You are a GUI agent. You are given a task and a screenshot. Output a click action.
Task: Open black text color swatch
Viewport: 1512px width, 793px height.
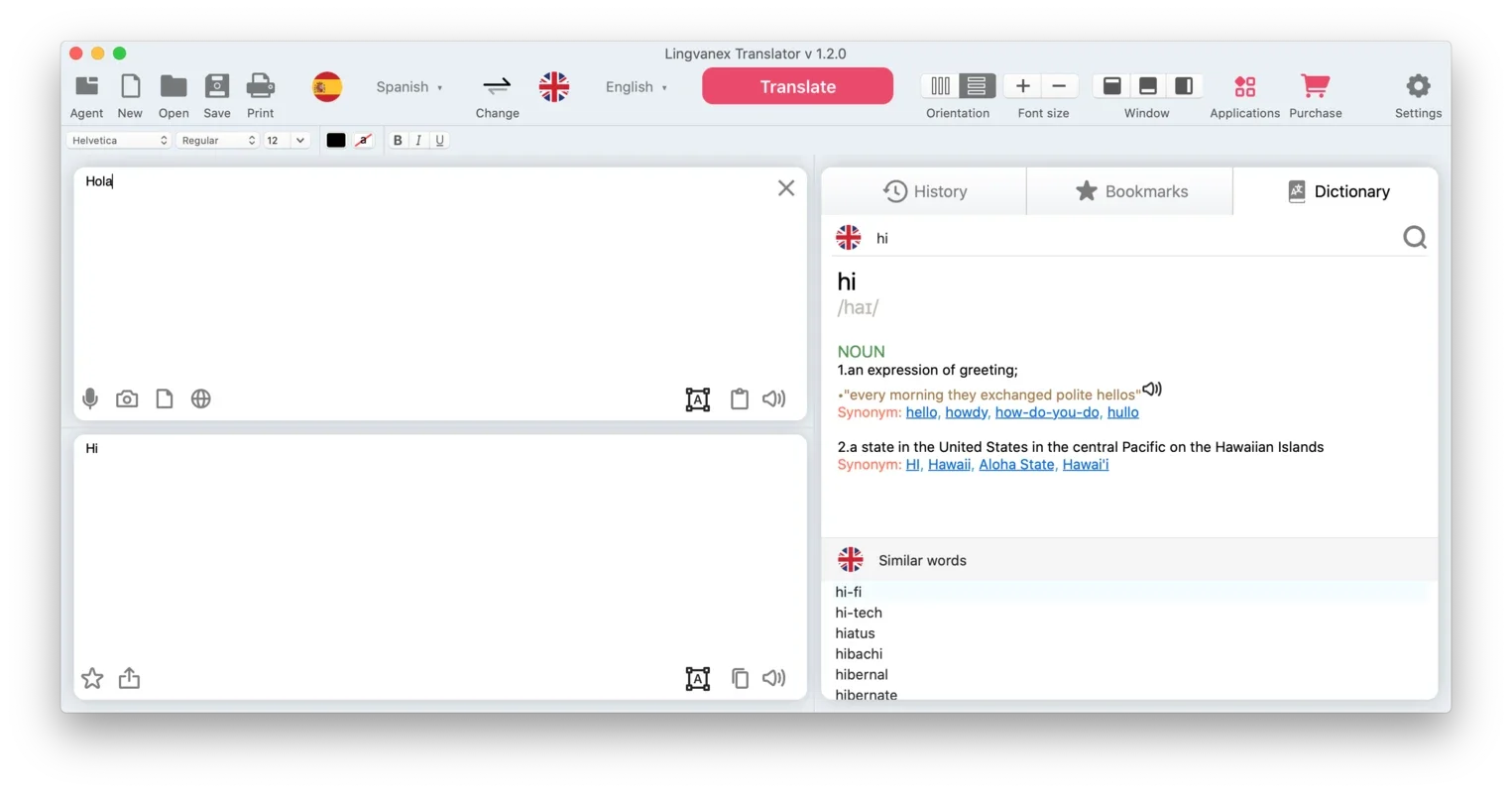336,141
